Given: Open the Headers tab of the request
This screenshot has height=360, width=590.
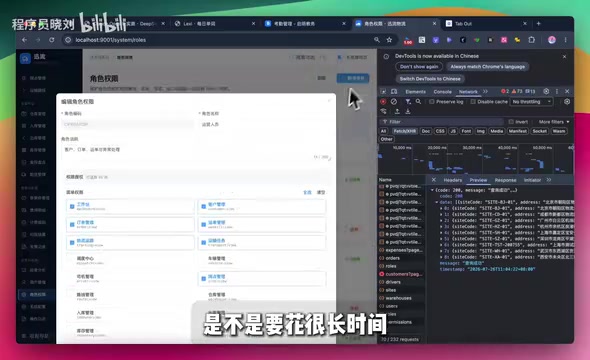Looking at the screenshot, I should [452, 180].
